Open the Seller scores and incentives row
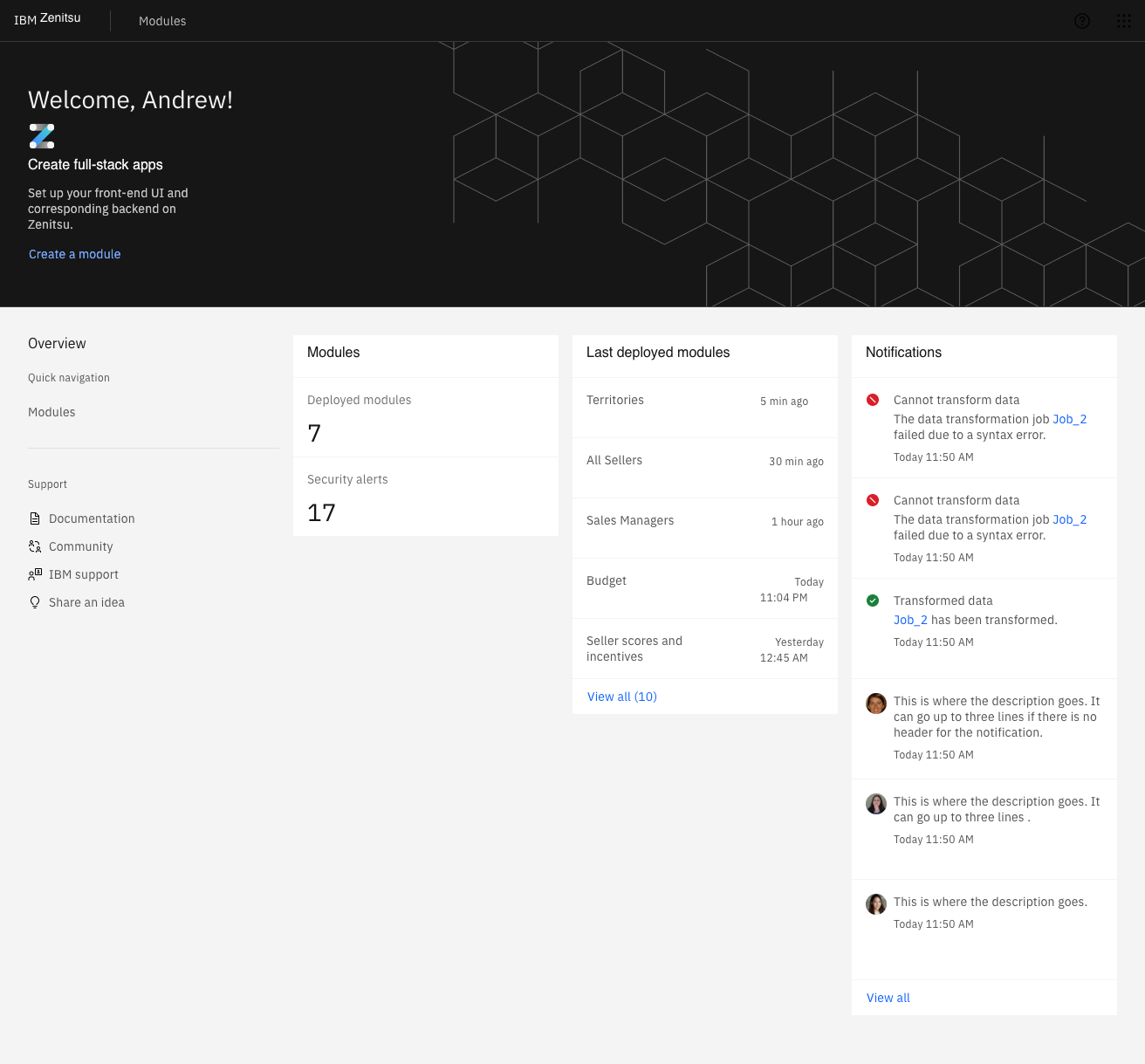The image size is (1145, 1064). pyautogui.click(x=704, y=649)
